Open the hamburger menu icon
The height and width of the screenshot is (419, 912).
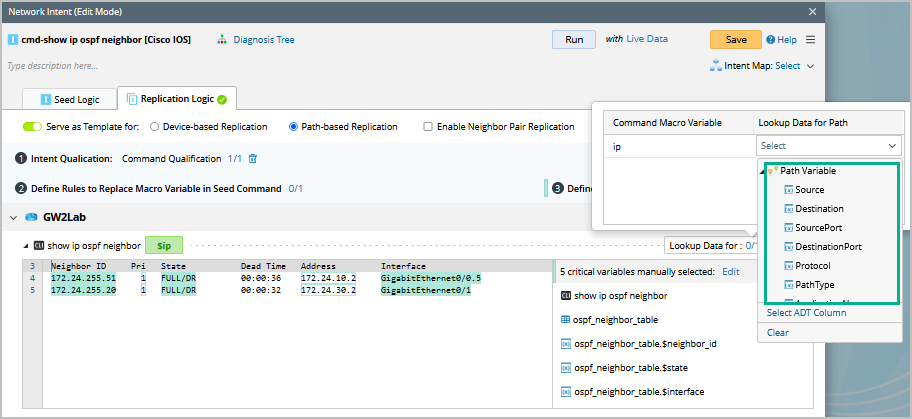pyautogui.click(x=810, y=40)
